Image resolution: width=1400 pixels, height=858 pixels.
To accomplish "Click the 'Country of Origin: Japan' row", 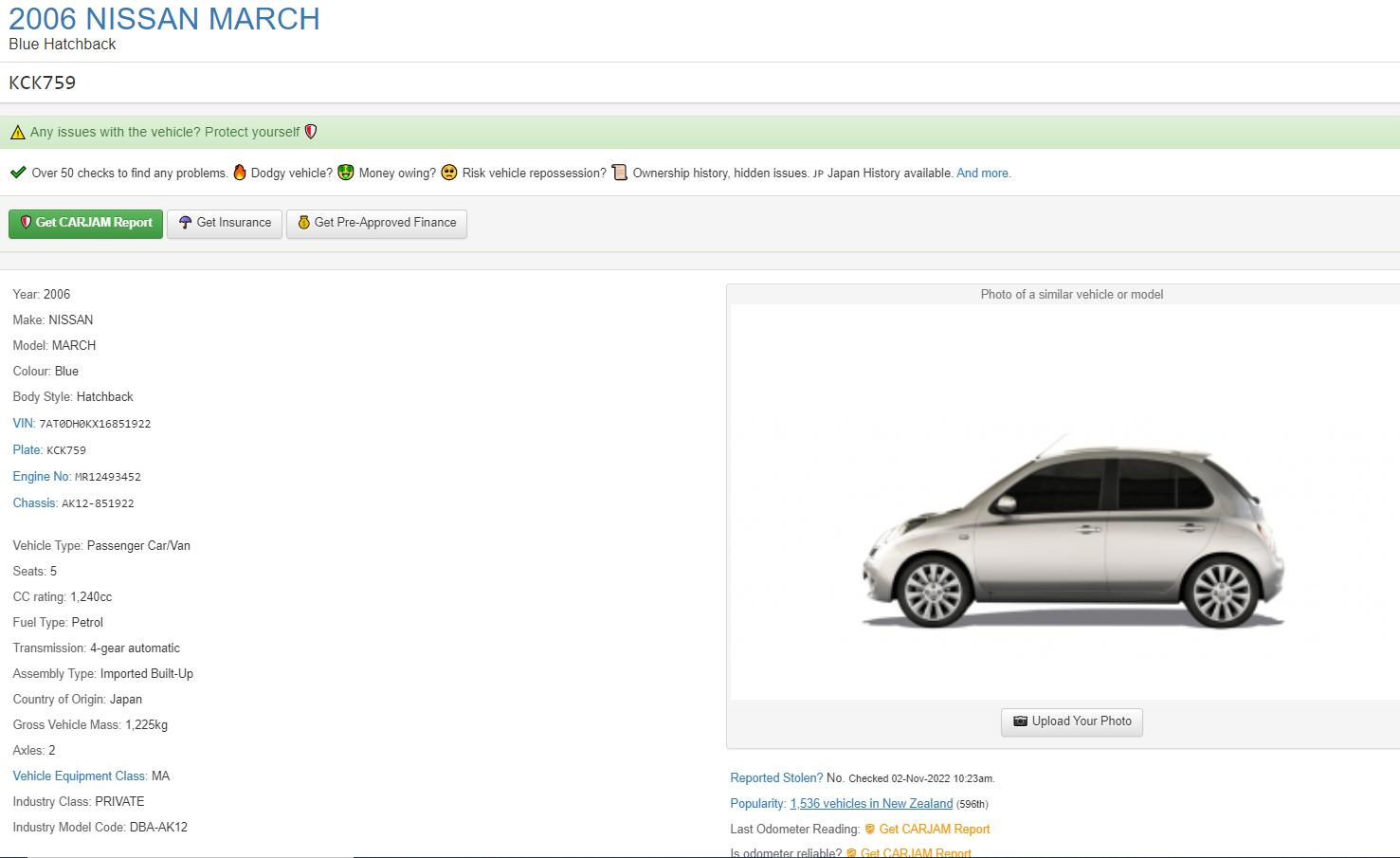I will [78, 700].
